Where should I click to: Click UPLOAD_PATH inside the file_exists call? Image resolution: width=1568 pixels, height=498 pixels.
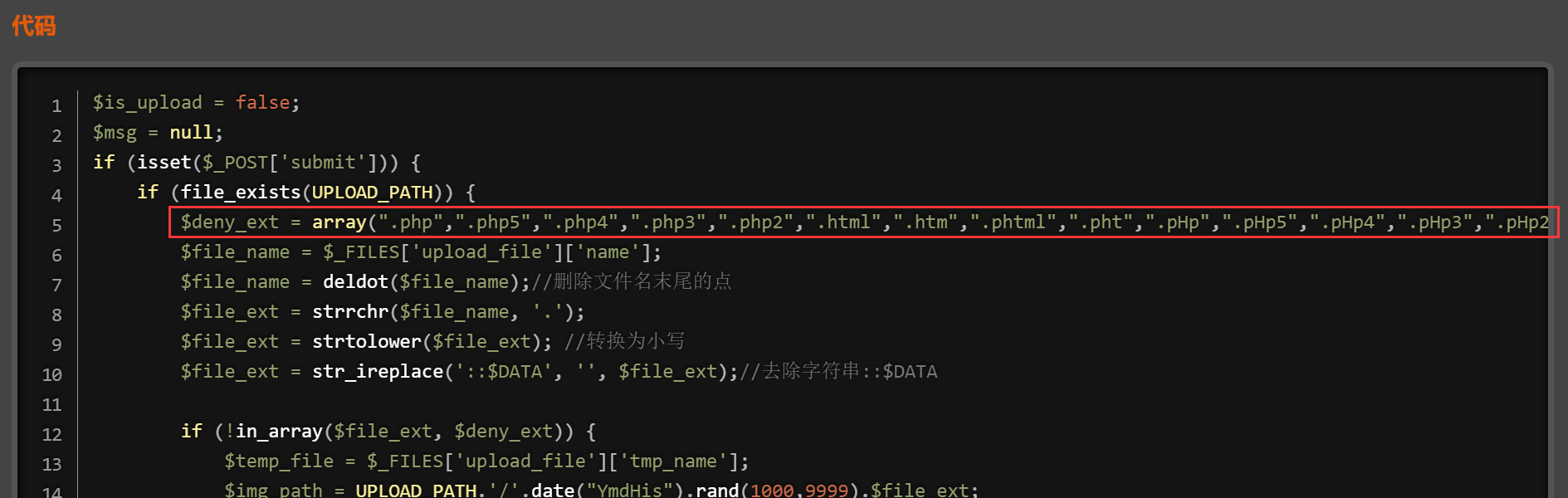pyautogui.click(x=372, y=193)
